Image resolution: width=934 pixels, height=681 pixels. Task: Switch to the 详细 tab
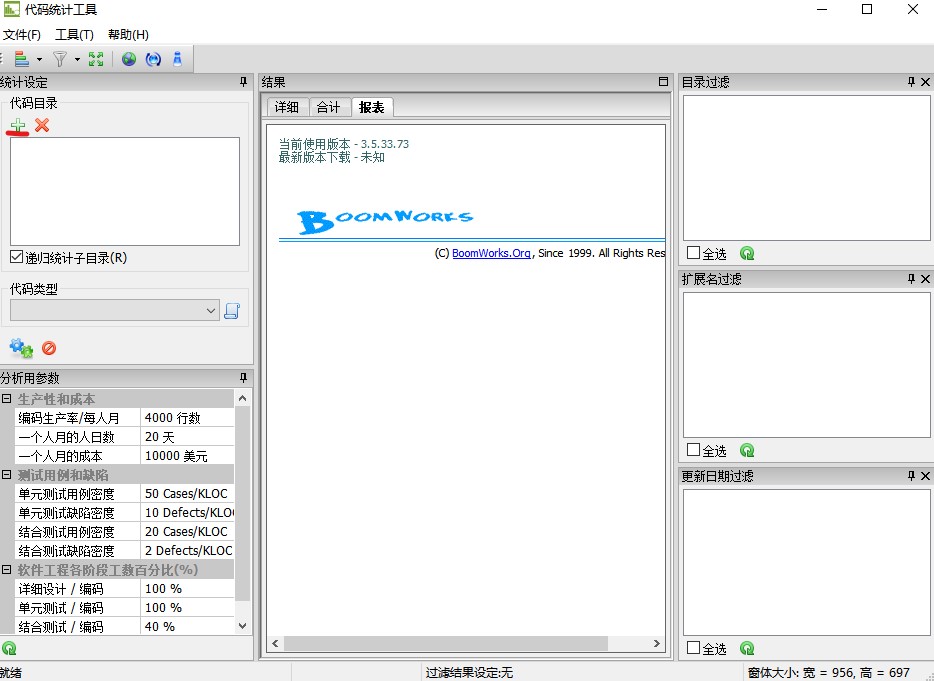(x=287, y=107)
